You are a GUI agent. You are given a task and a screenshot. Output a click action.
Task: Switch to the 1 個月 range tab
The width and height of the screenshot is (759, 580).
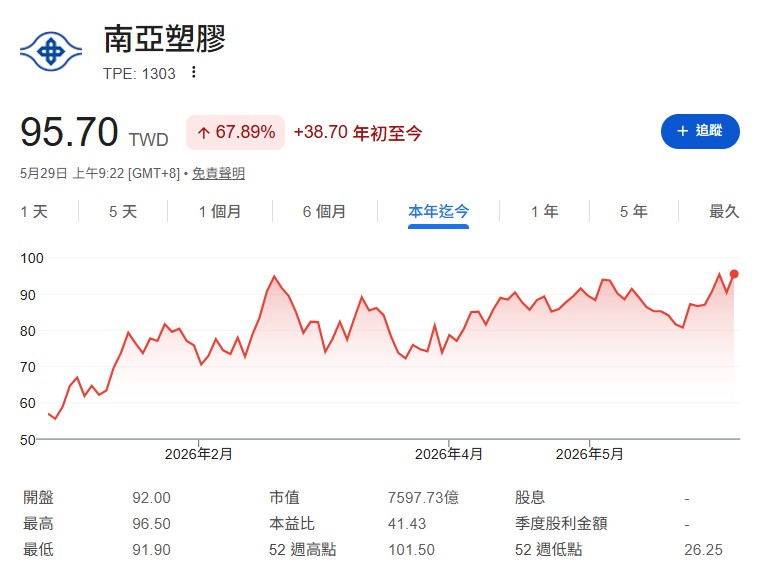tap(220, 212)
